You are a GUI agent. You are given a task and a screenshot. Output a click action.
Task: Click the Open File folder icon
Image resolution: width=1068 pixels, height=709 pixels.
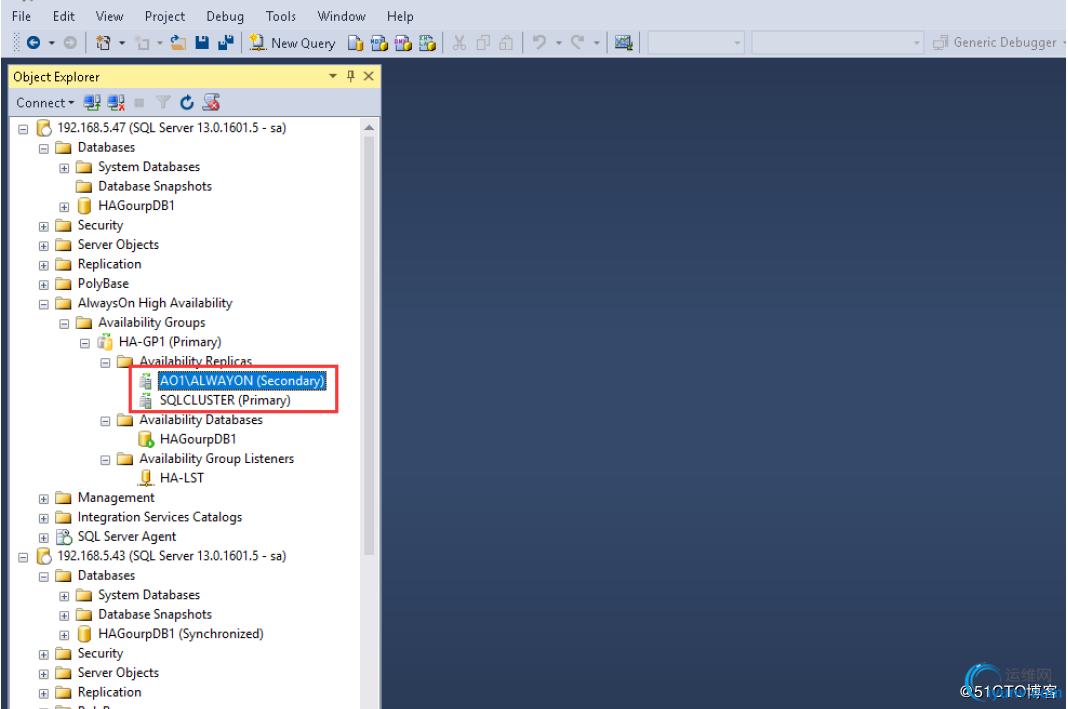178,43
